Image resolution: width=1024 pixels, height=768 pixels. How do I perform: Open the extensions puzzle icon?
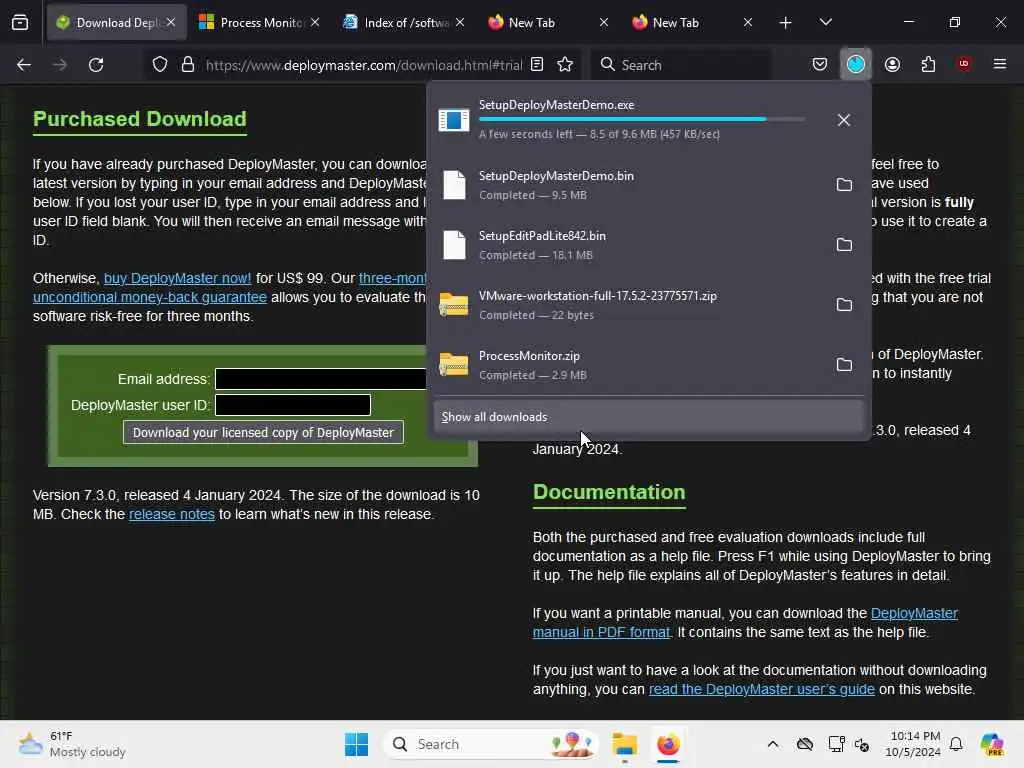pyautogui.click(x=928, y=64)
